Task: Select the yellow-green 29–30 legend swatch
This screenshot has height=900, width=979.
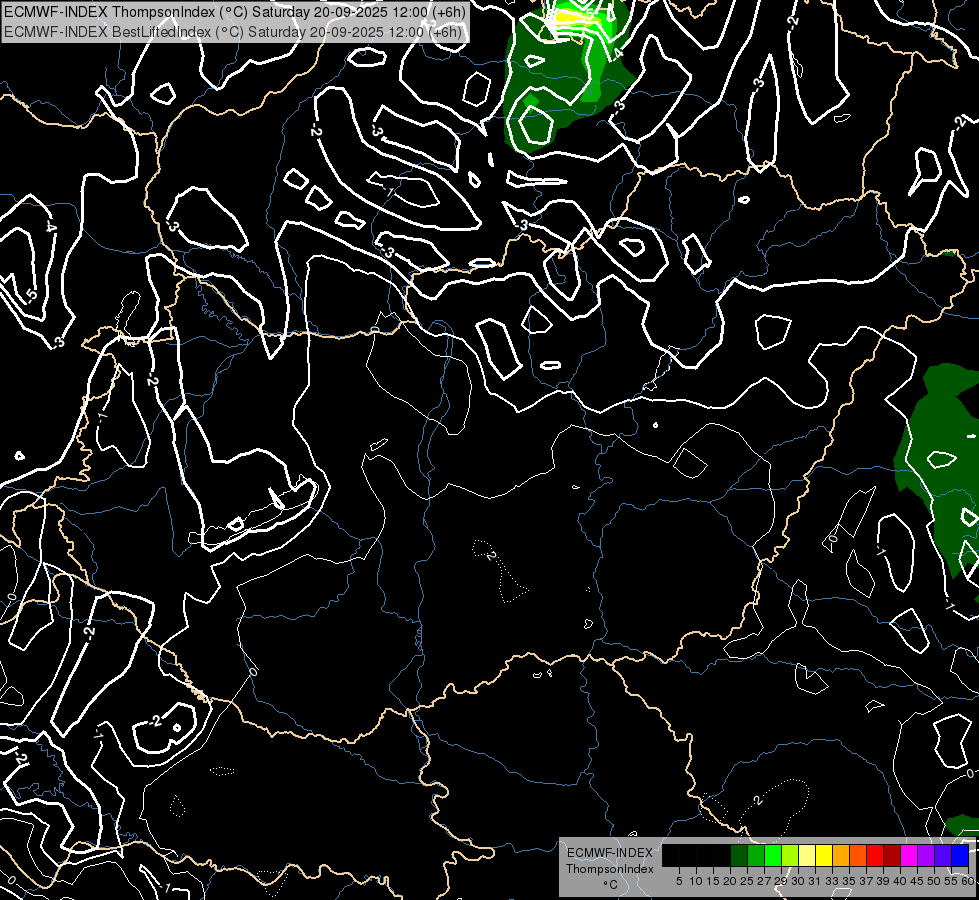Action: pos(790,855)
